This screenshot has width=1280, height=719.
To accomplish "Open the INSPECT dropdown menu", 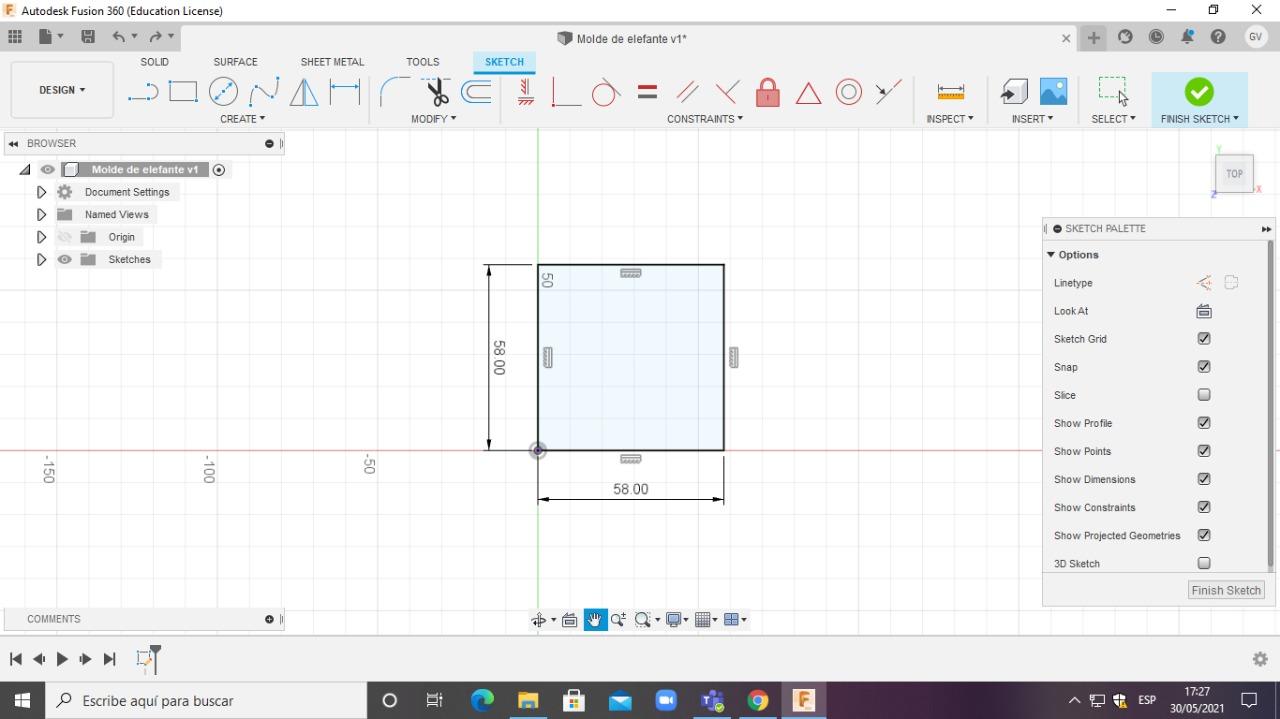I will pyautogui.click(x=950, y=119).
